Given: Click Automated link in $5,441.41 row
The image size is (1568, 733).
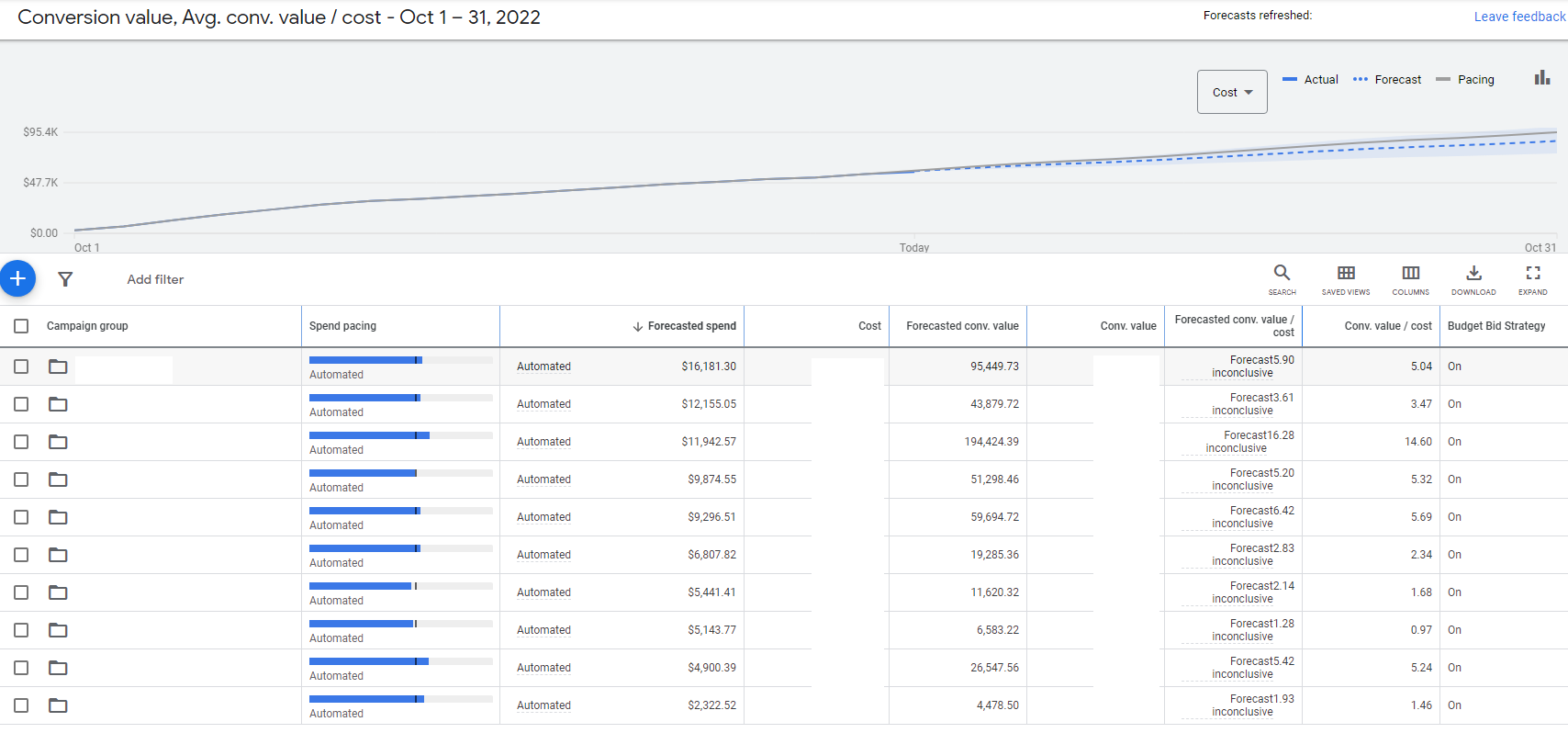Looking at the screenshot, I should [x=543, y=592].
